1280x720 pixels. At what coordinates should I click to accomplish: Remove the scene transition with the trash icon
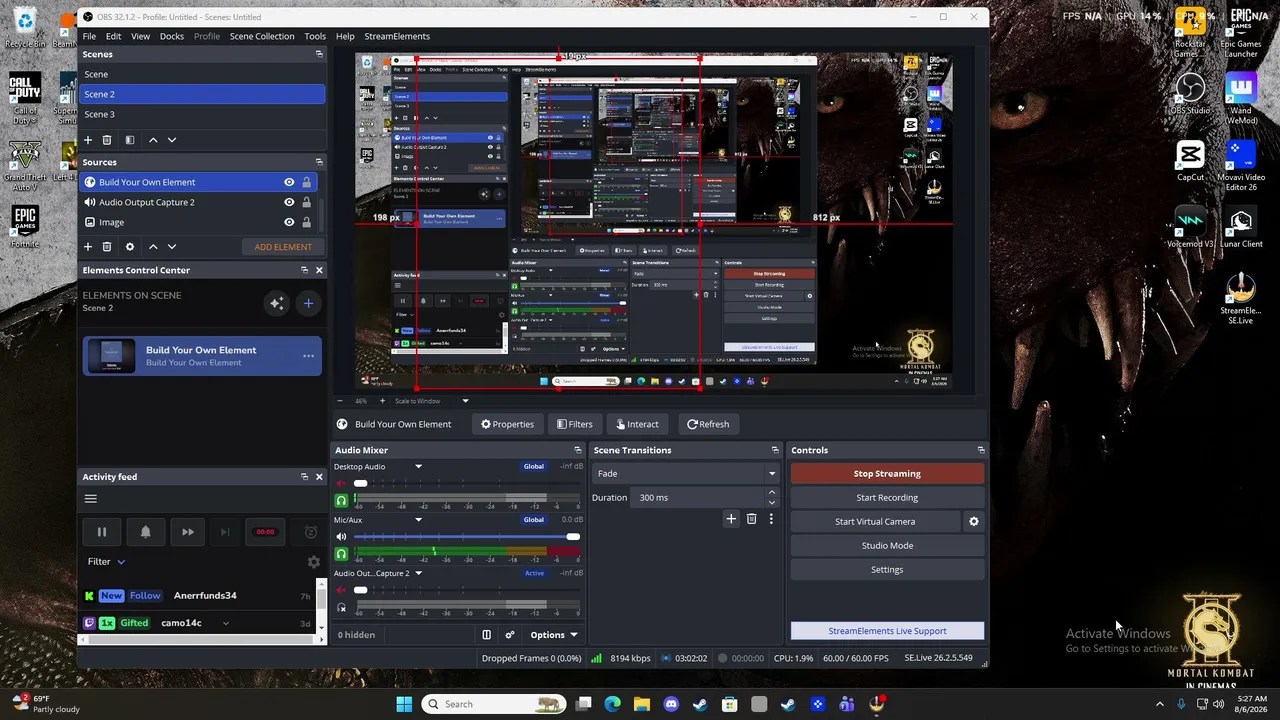point(752,519)
